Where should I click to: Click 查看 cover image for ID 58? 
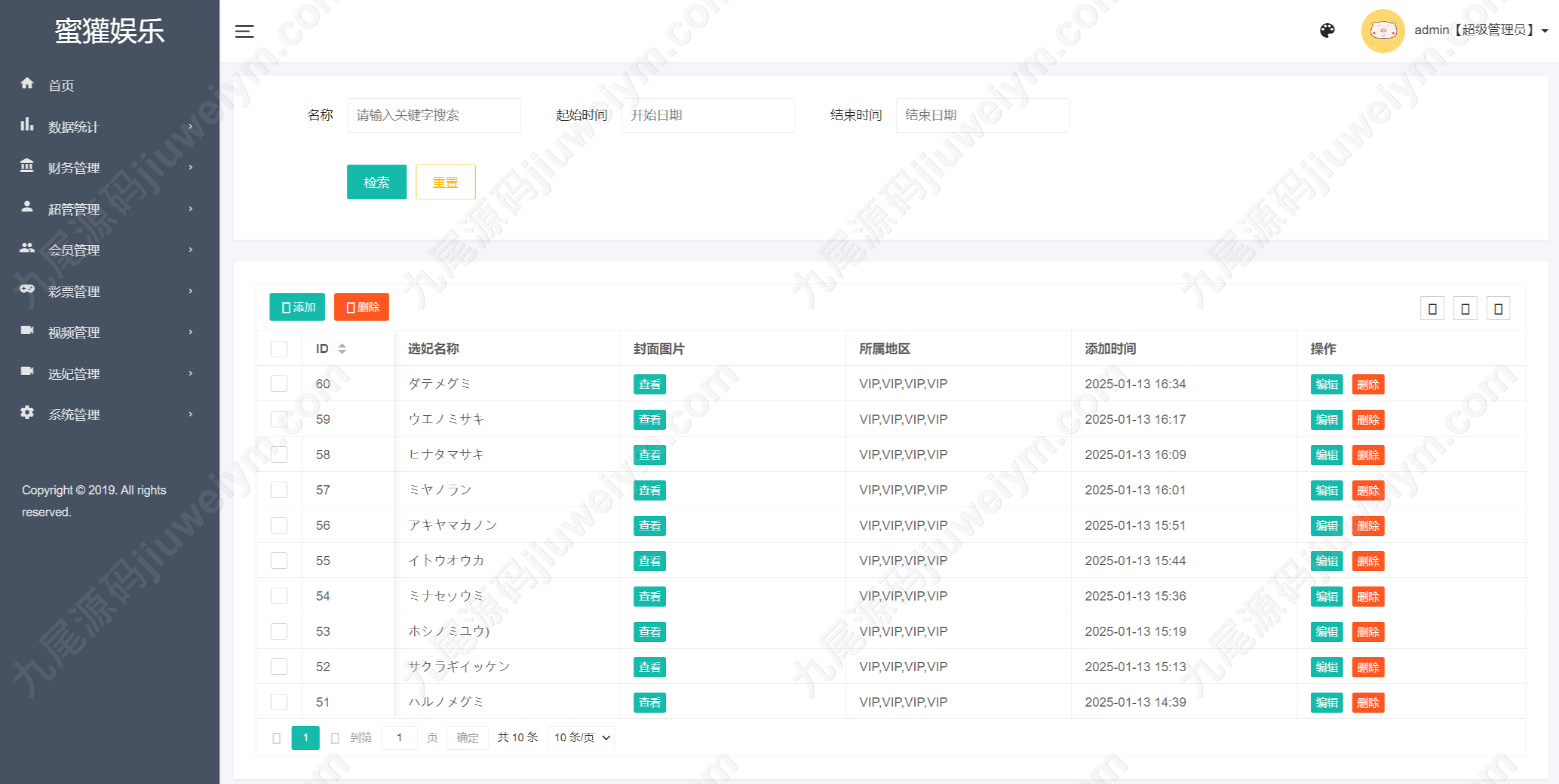click(650, 455)
